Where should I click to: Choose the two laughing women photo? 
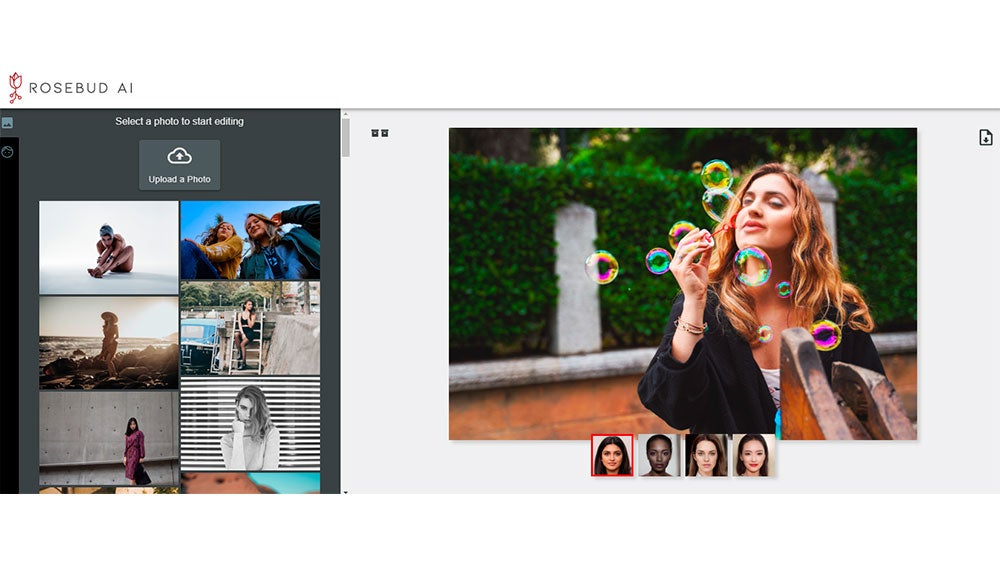tap(250, 240)
